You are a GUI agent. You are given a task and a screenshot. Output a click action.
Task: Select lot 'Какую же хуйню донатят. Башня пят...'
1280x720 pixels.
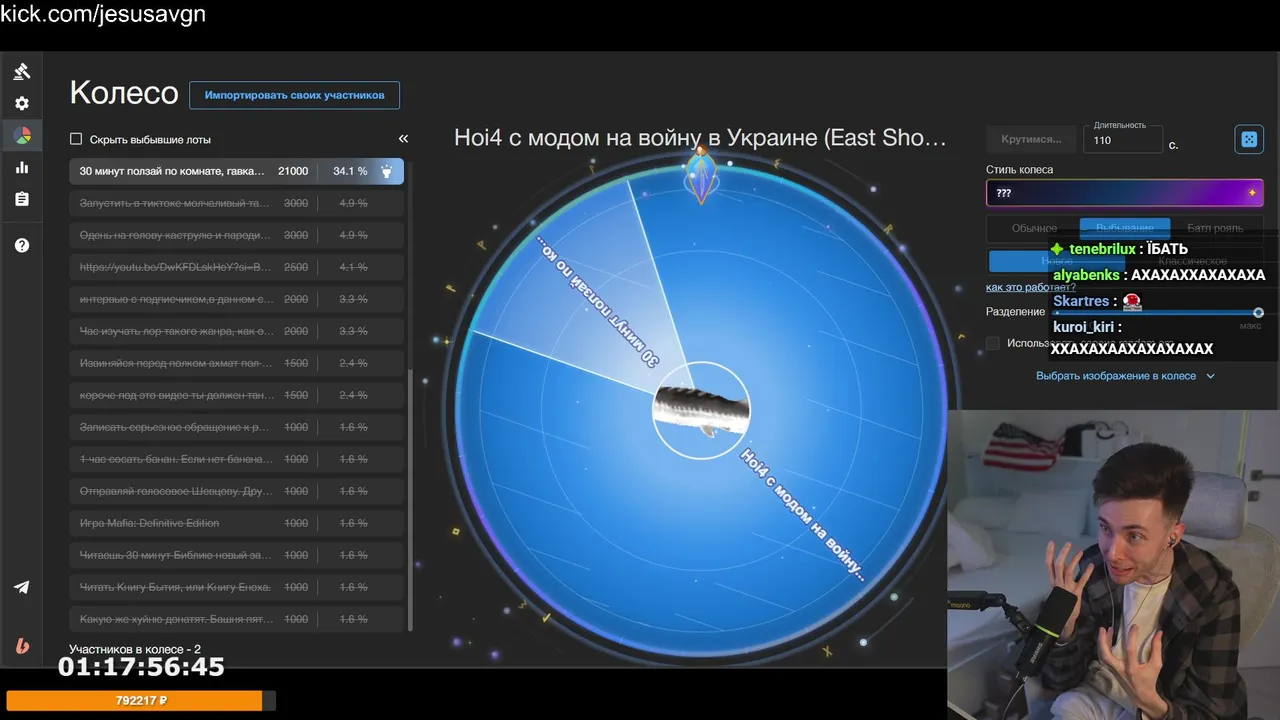(x=237, y=619)
